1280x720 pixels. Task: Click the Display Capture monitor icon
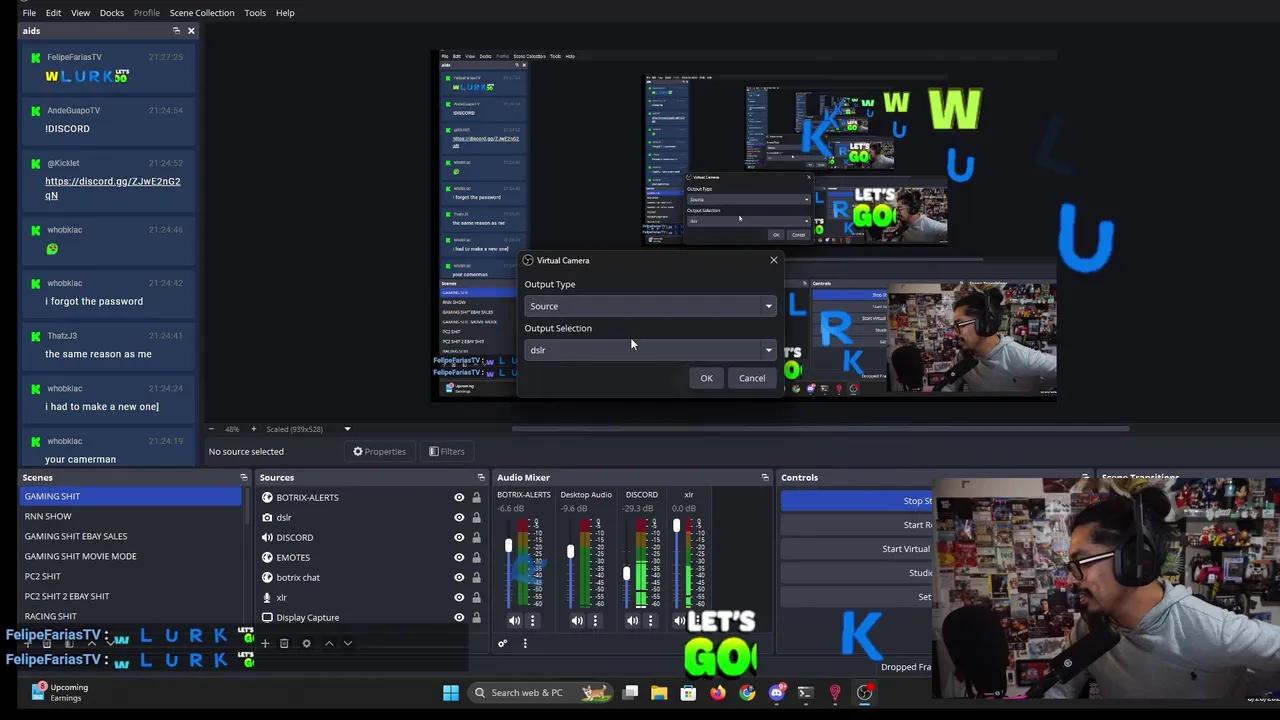pos(267,617)
